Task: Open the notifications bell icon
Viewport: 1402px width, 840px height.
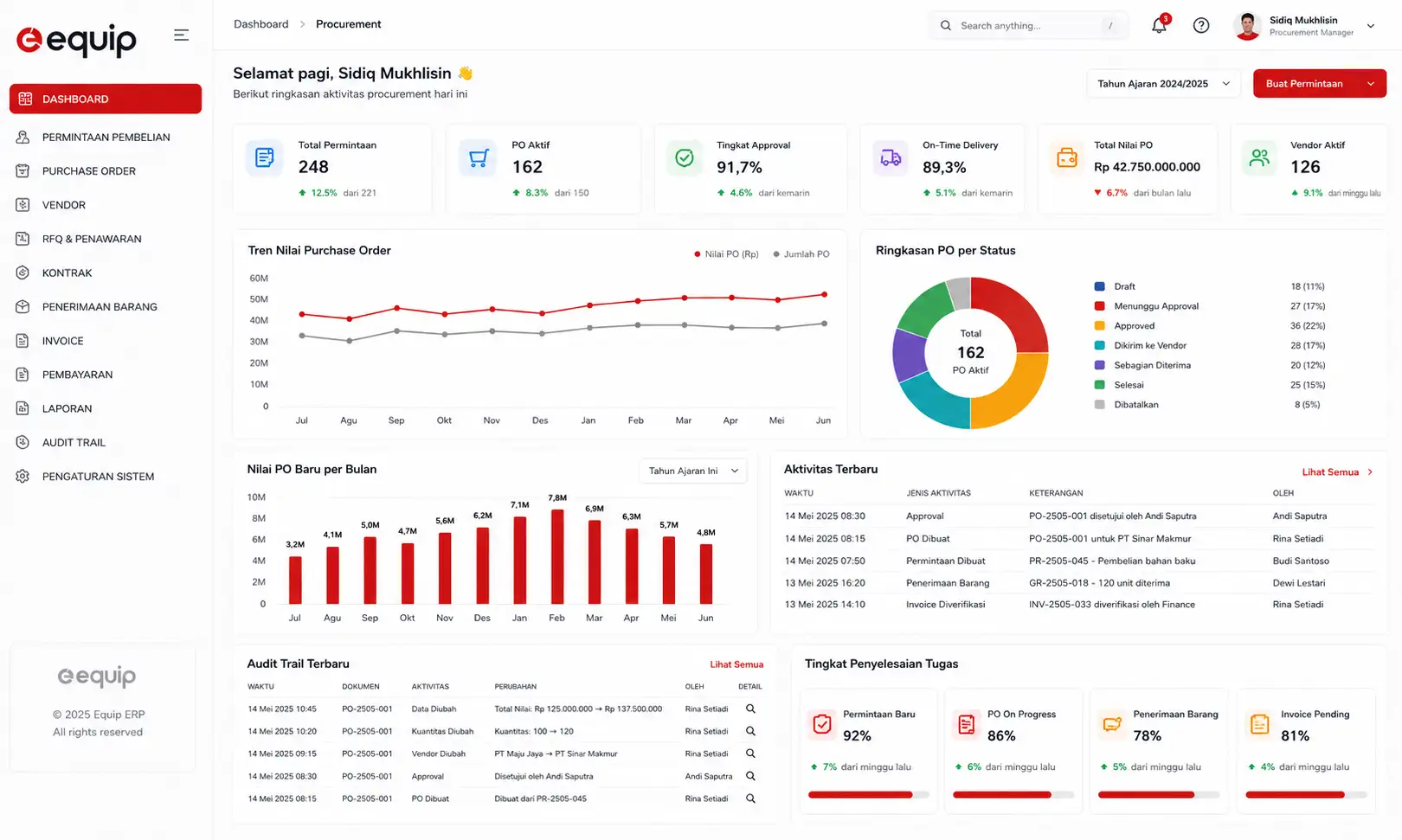Action: (x=1159, y=25)
